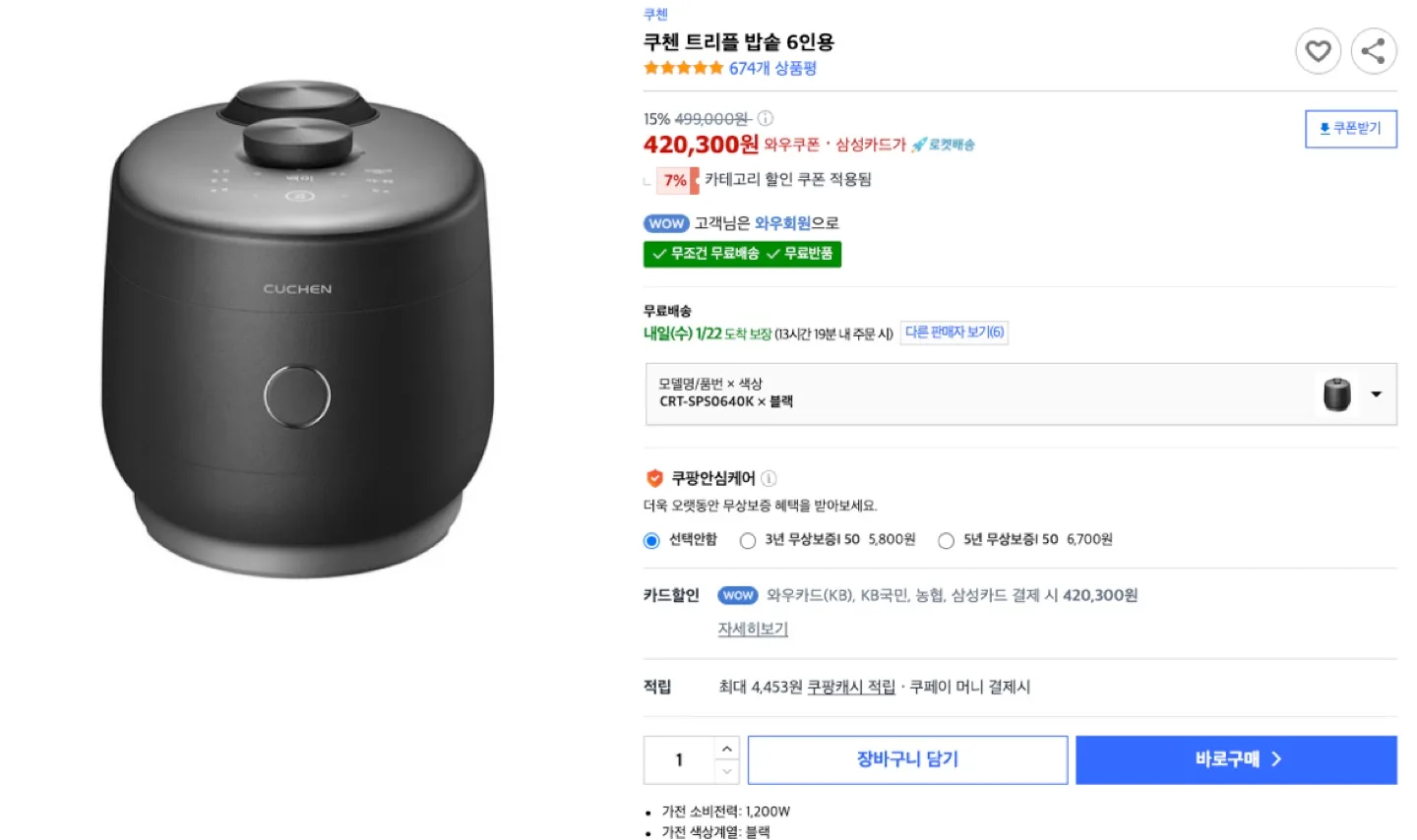Click the 쿠팡안심케어 info icon

[x=770, y=479]
